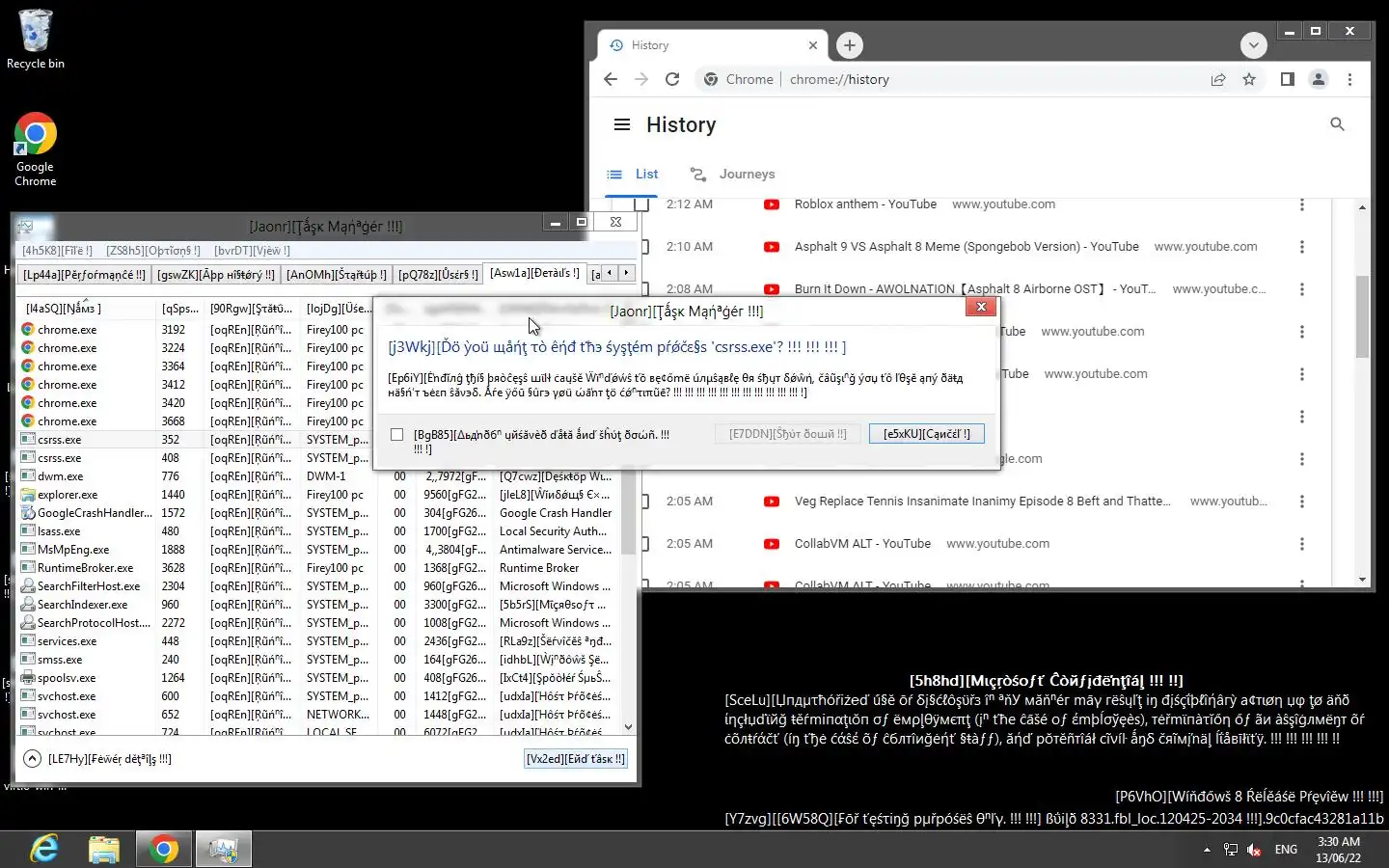Reload the chrome://history page

point(672,79)
